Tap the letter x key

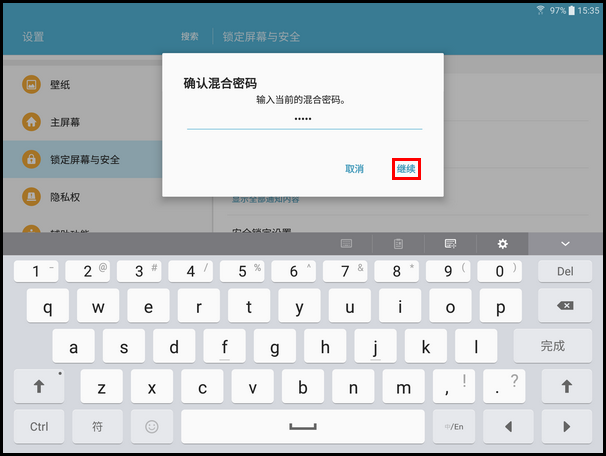[x=152, y=386]
